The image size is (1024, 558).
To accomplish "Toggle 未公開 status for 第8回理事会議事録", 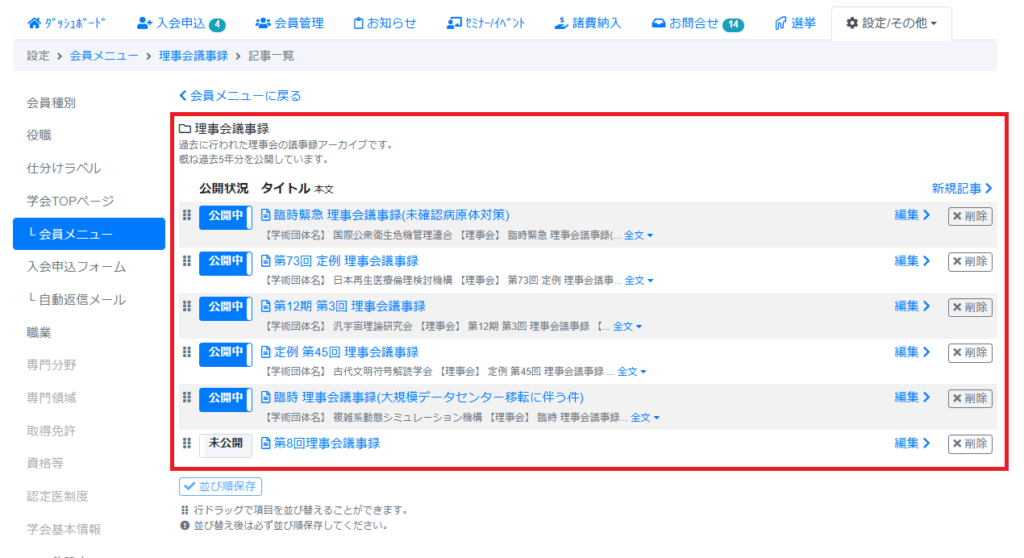I will 224,444.
